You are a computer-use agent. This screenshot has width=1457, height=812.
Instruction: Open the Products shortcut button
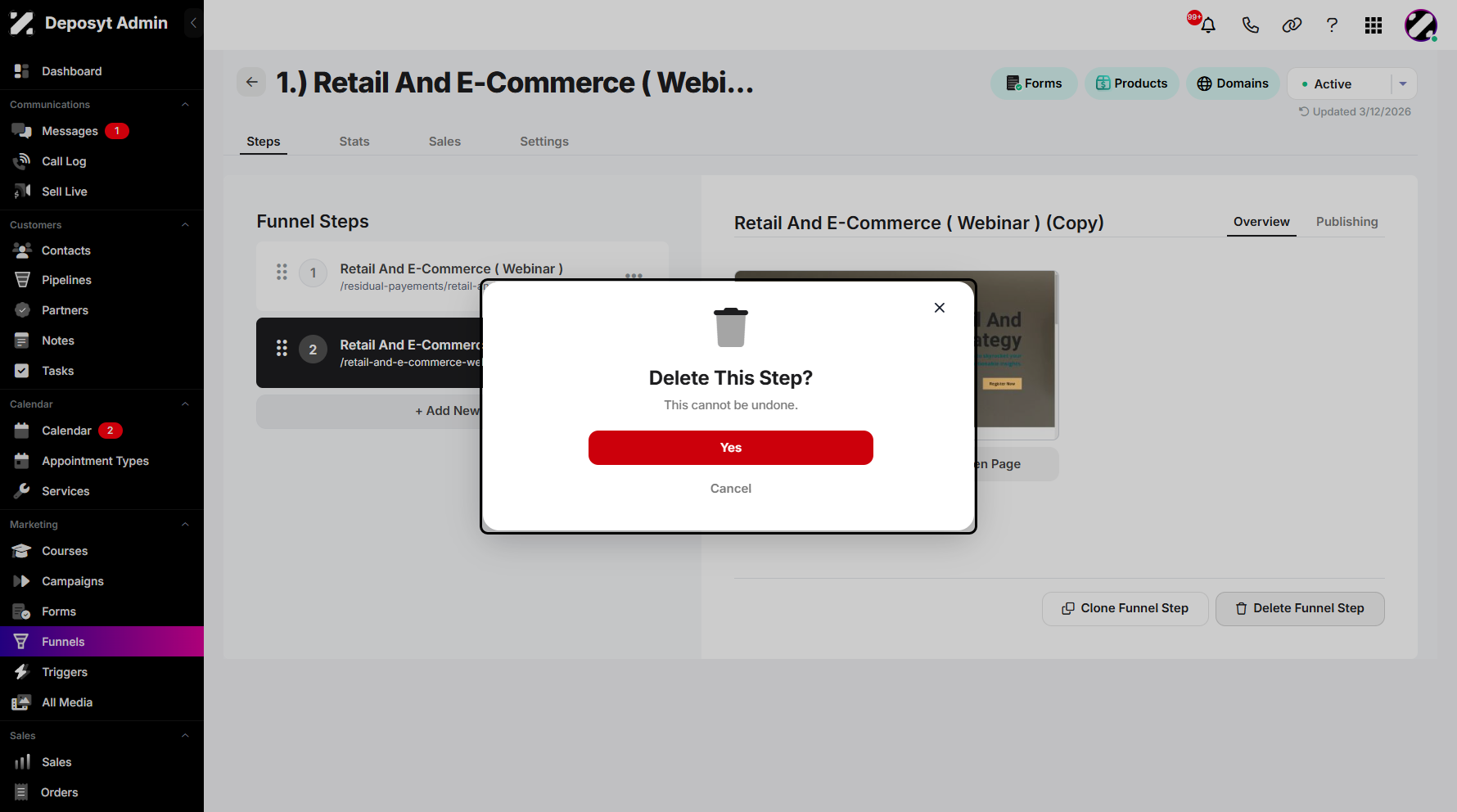(x=1132, y=83)
